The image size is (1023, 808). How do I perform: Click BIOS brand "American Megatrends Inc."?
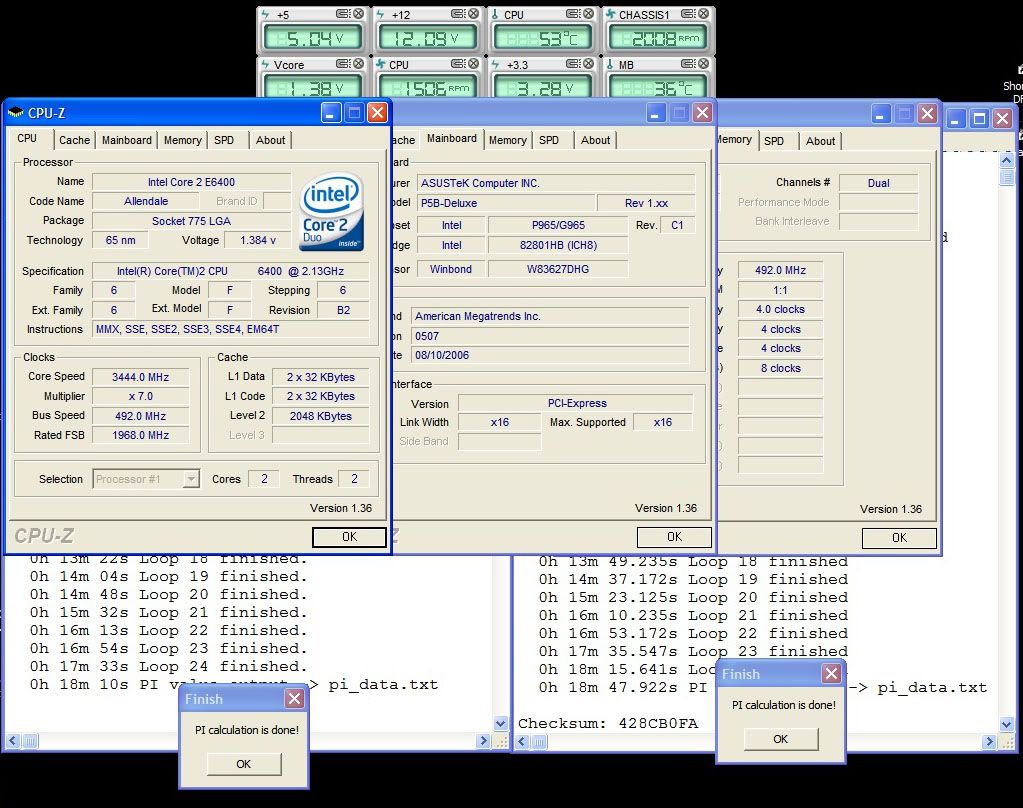pyautogui.click(x=550, y=316)
